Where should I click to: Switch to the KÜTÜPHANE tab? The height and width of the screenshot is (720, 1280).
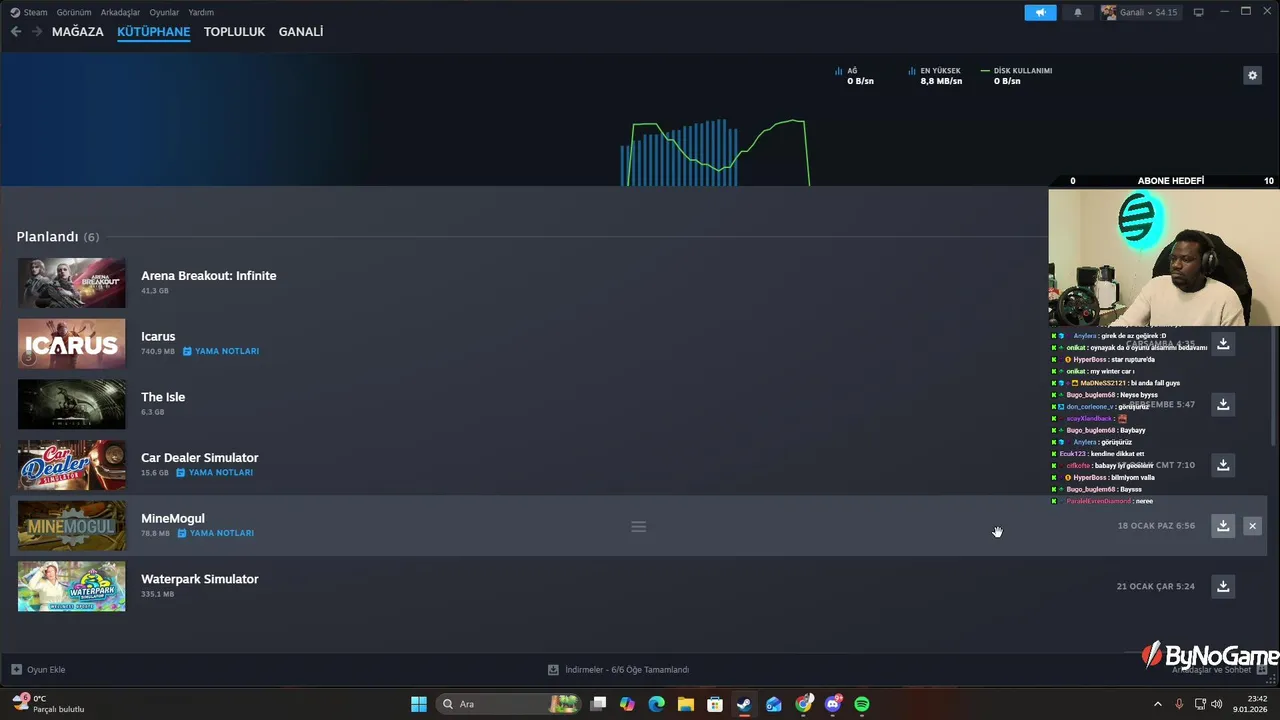point(153,32)
